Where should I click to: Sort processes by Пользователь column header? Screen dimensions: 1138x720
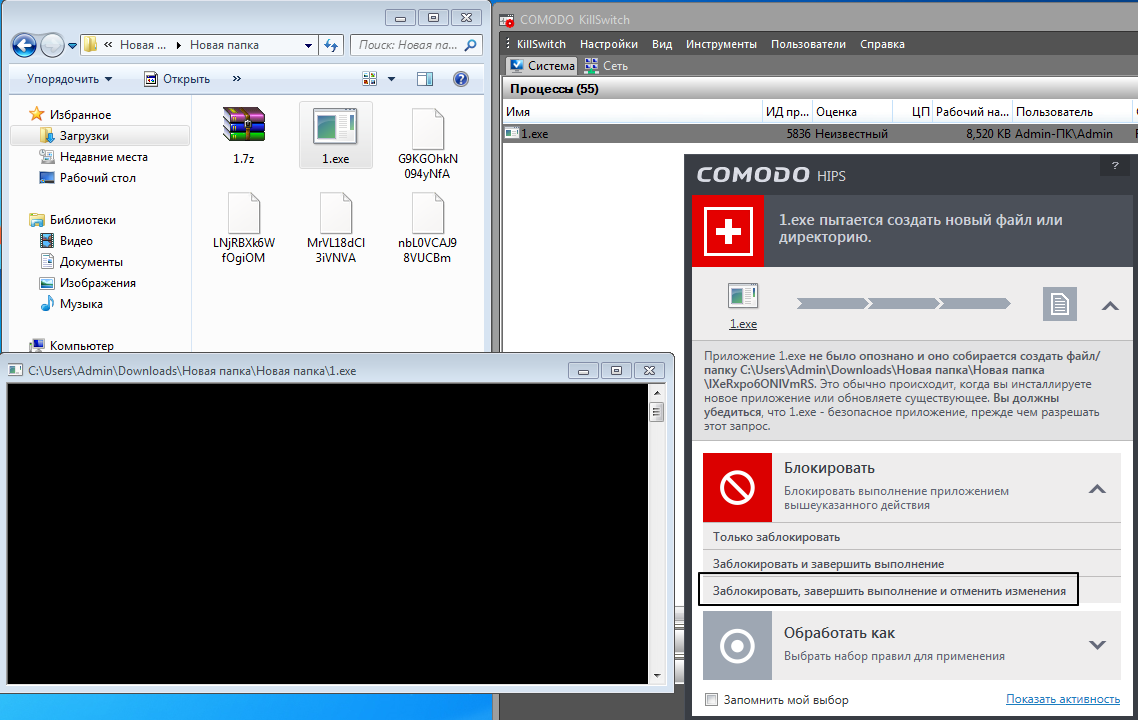1071,112
